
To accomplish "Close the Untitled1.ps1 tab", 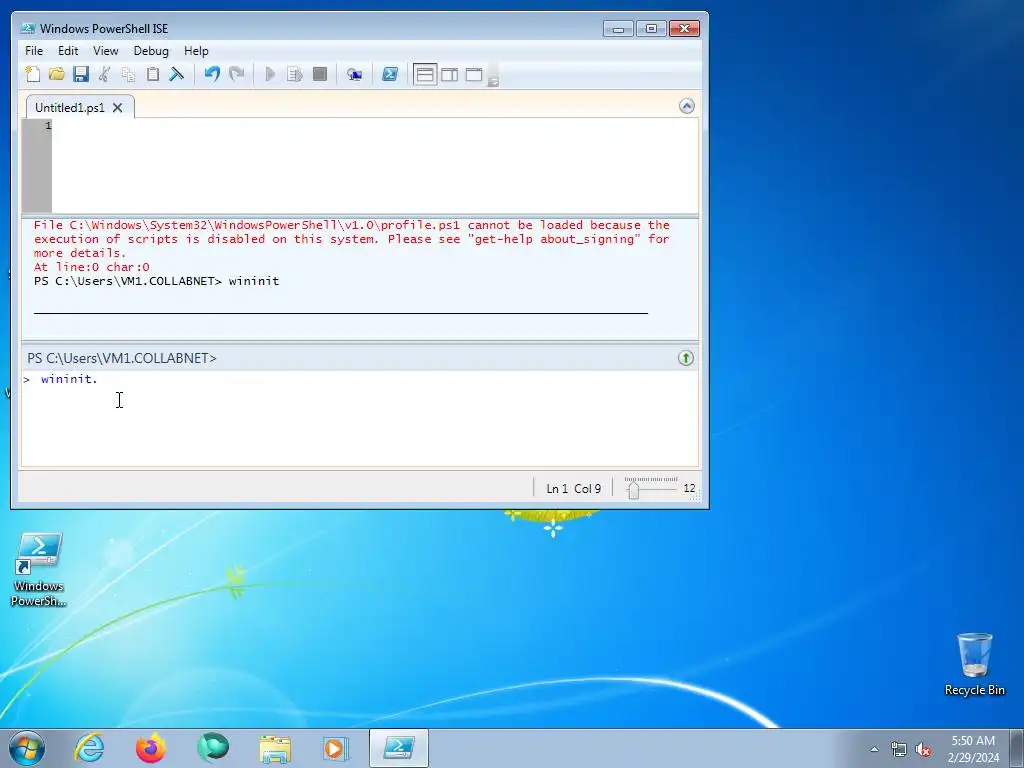I will coord(118,108).
